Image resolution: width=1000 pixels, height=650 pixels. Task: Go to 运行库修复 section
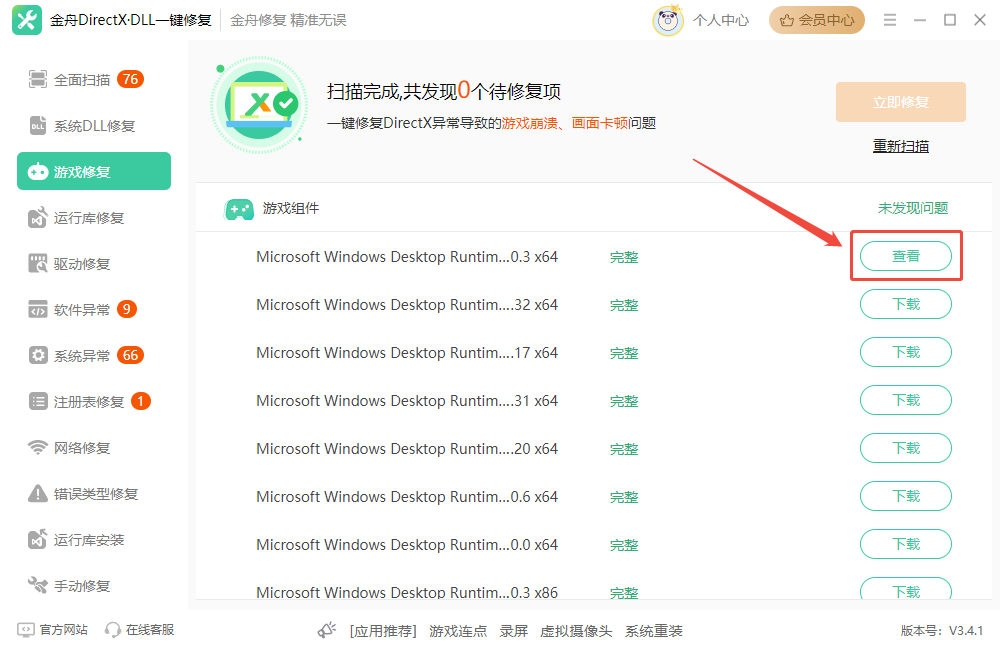click(94, 218)
